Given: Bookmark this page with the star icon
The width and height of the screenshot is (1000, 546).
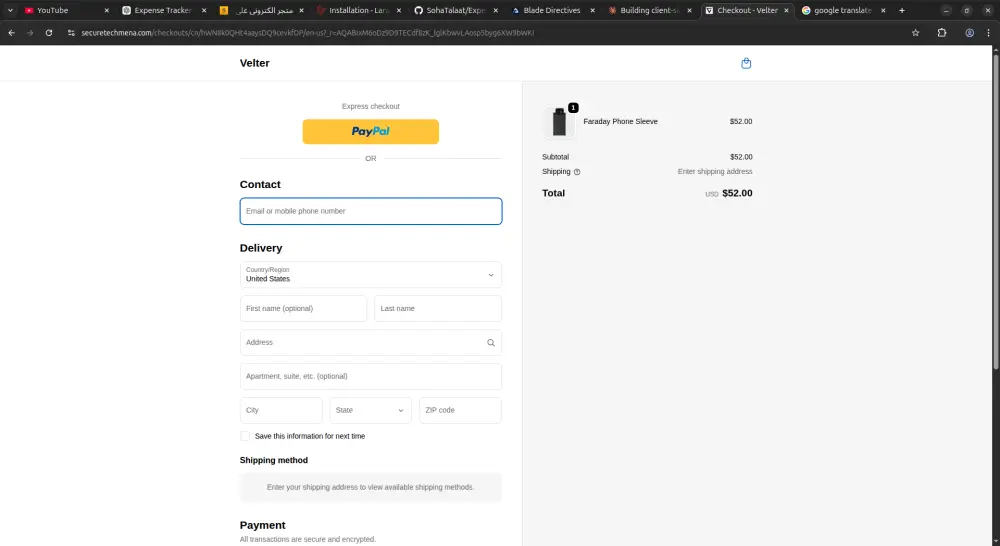Looking at the screenshot, I should [915, 32].
